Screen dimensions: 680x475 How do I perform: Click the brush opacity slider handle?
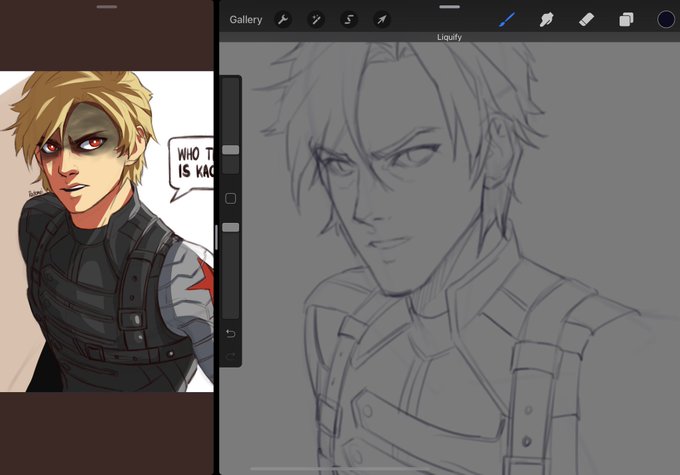(x=231, y=227)
